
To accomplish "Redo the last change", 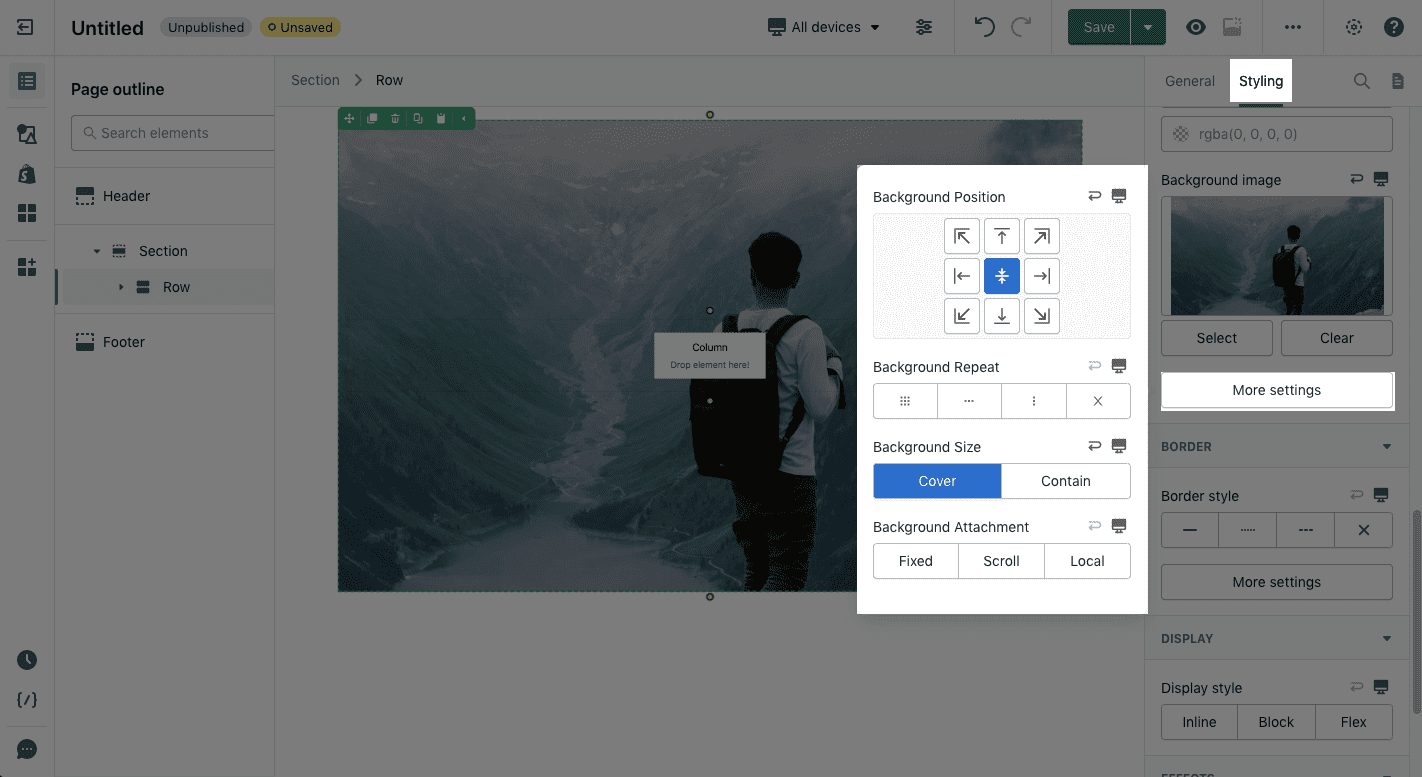I will pos(1021,27).
